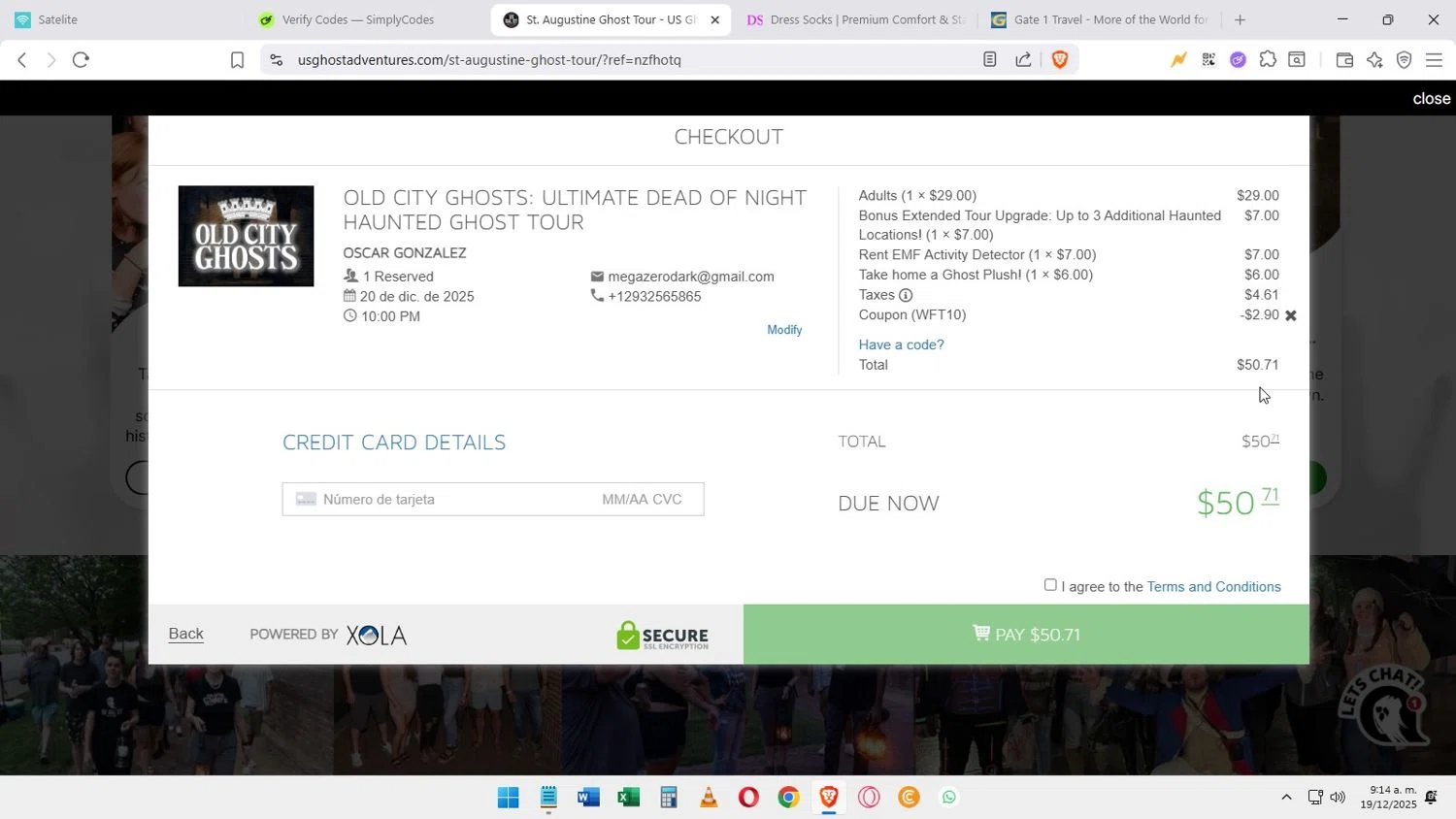Click the Old City Ghosts thumbnail
This screenshot has width=1456, height=819.
246,236
